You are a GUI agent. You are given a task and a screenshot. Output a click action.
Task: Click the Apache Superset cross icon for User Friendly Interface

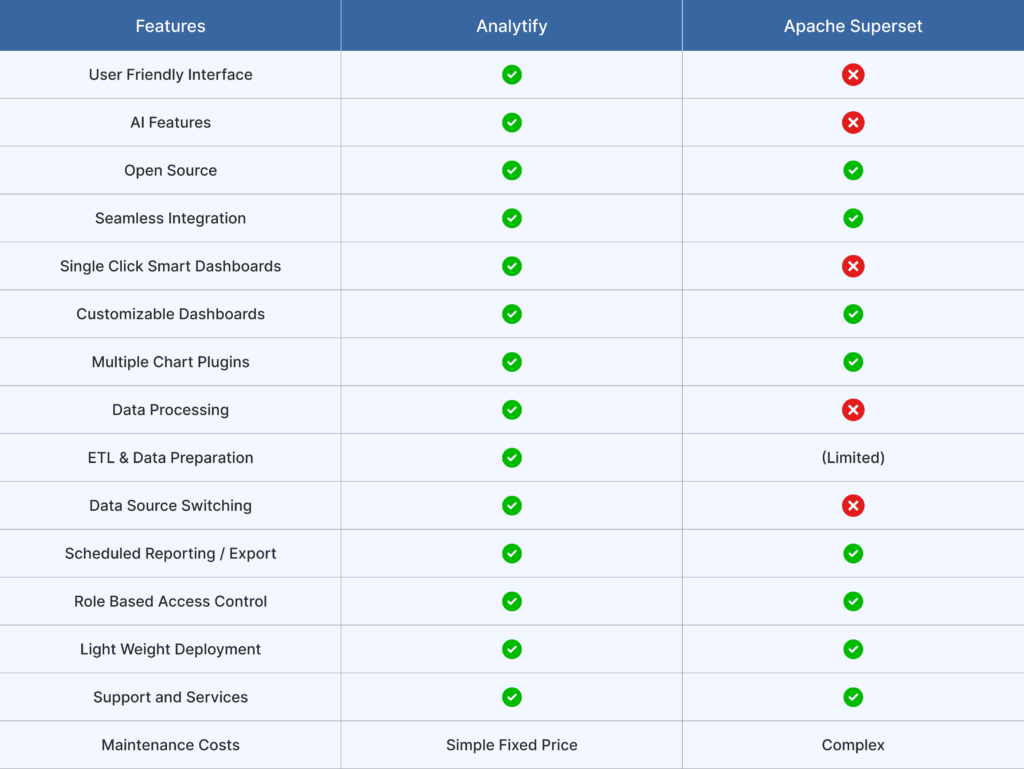[x=853, y=74]
